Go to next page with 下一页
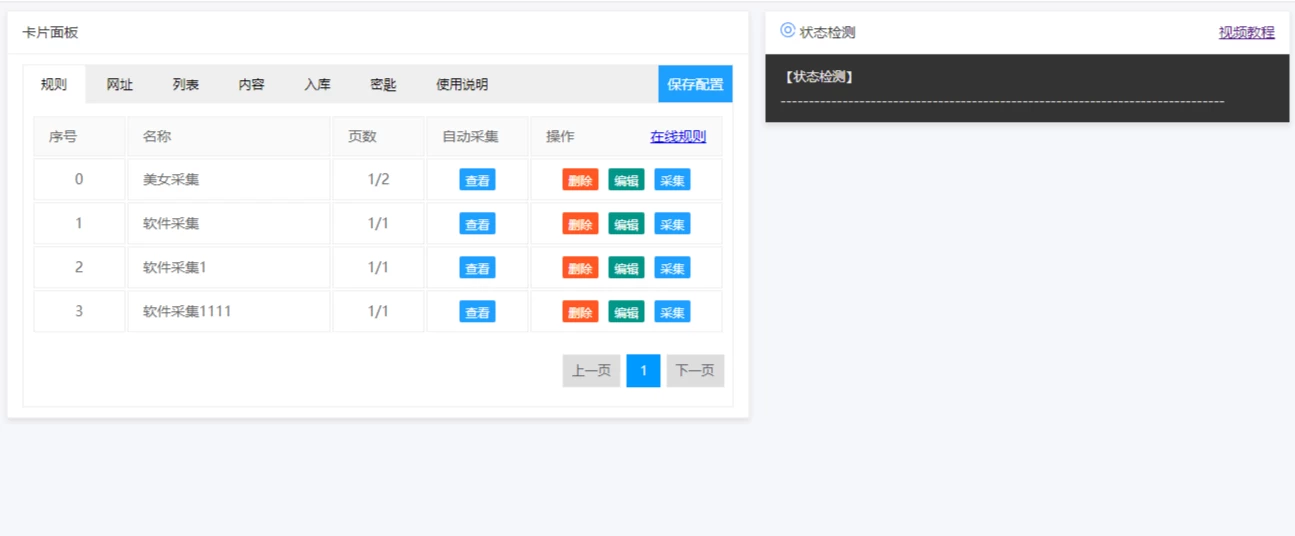Viewport: 1295px width, 536px height. click(x=695, y=371)
